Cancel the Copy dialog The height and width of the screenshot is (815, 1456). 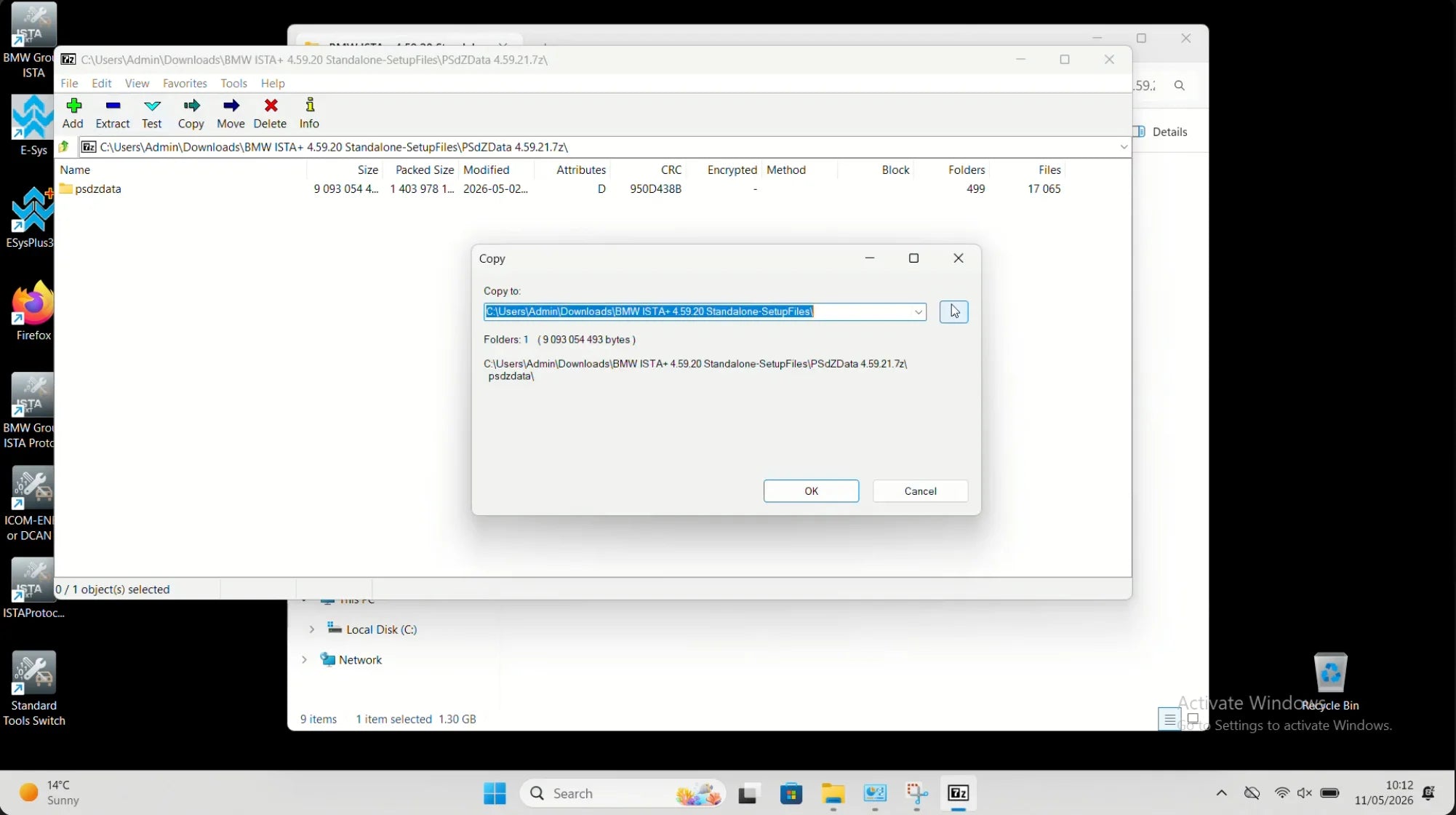pos(920,491)
